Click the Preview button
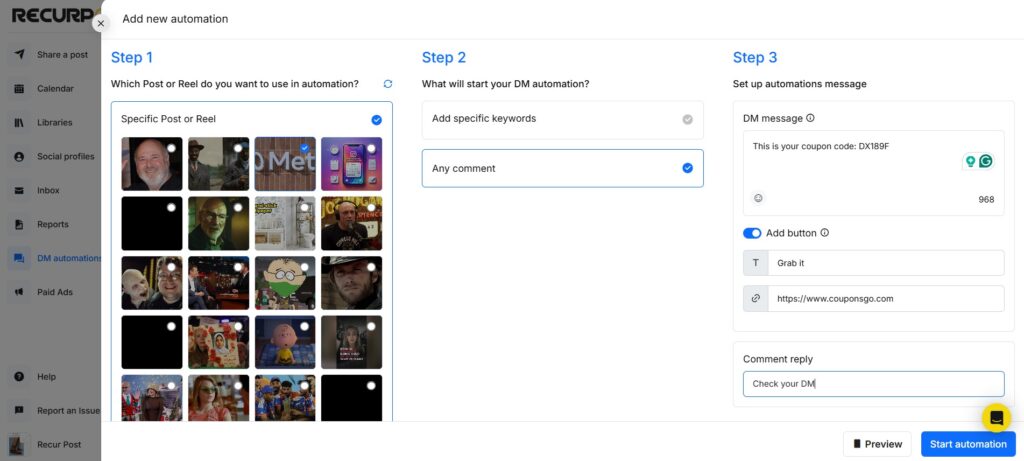Image resolution: width=1024 pixels, height=461 pixels. tap(876, 444)
